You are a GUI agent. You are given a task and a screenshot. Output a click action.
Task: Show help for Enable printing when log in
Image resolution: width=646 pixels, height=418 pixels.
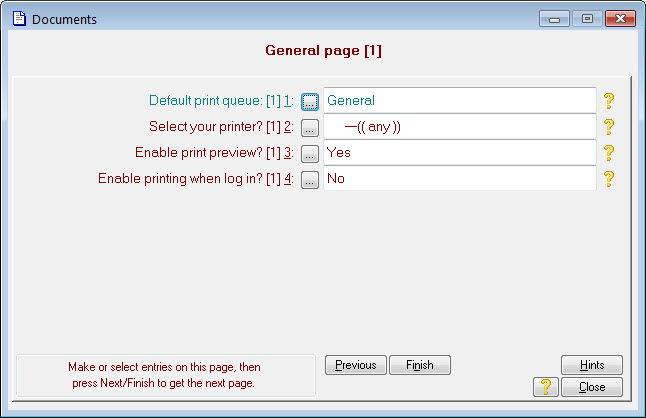(x=609, y=178)
